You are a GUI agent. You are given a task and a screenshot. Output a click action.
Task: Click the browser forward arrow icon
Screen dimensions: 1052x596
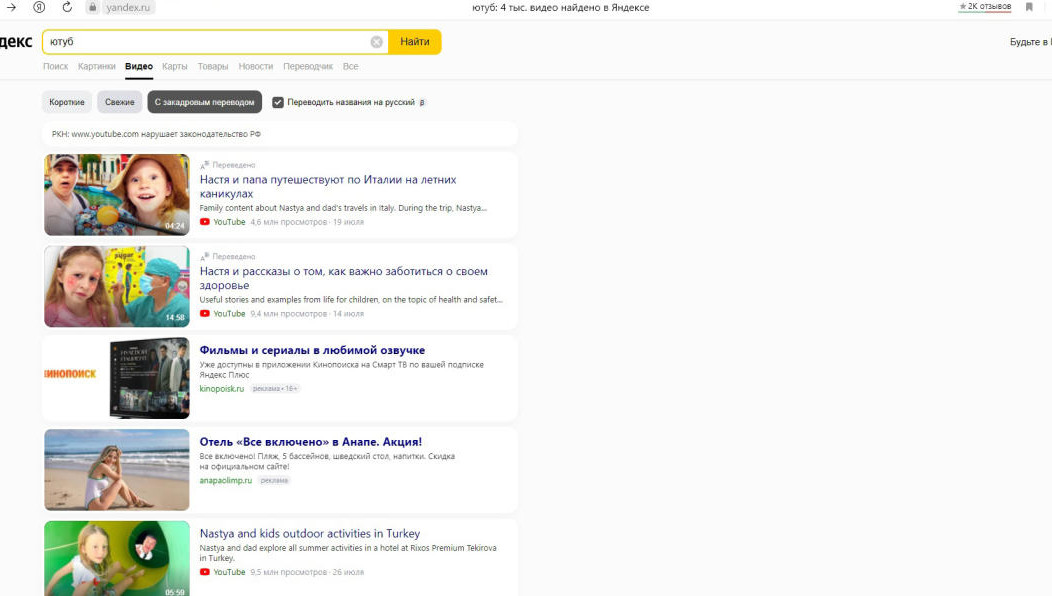pyautogui.click(x=12, y=7)
